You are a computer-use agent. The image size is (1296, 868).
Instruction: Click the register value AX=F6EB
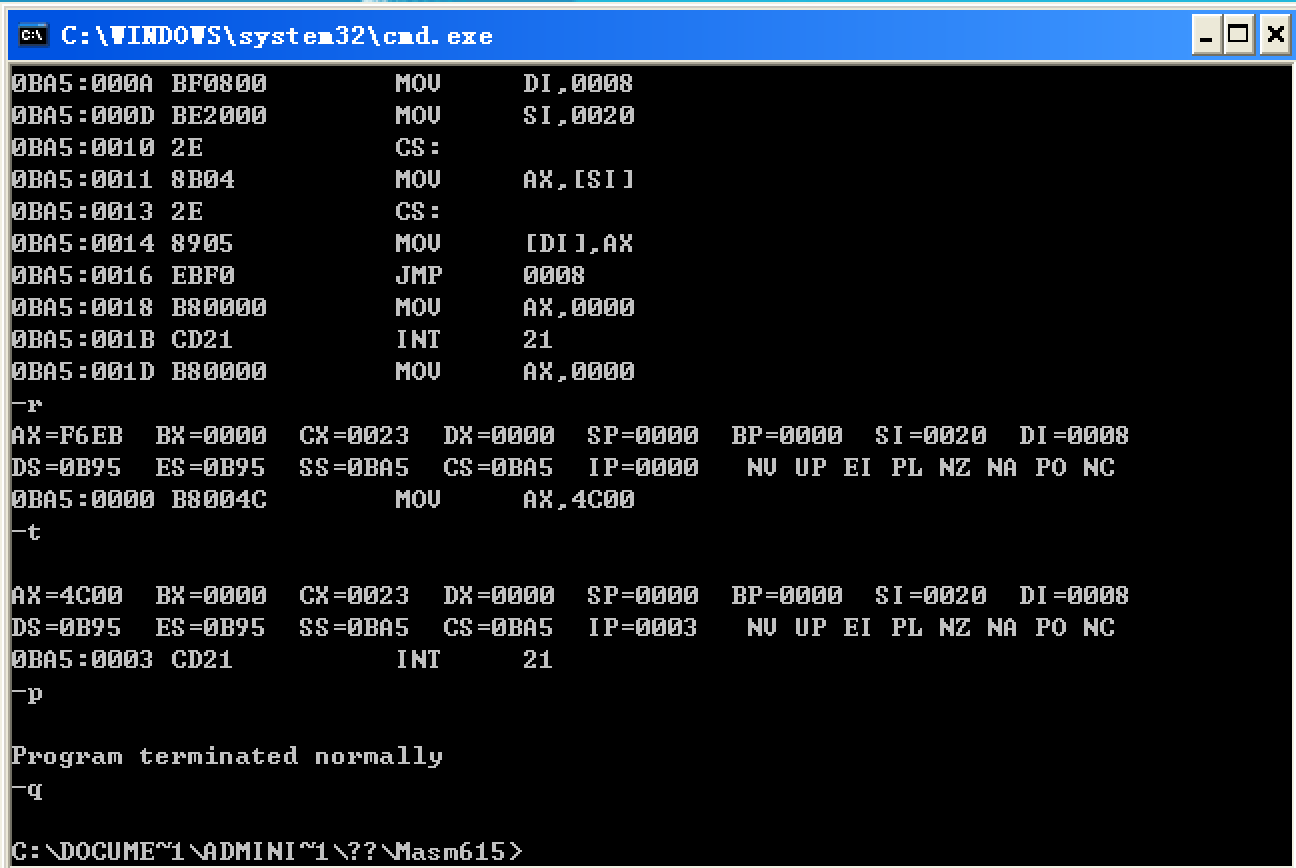[67, 435]
